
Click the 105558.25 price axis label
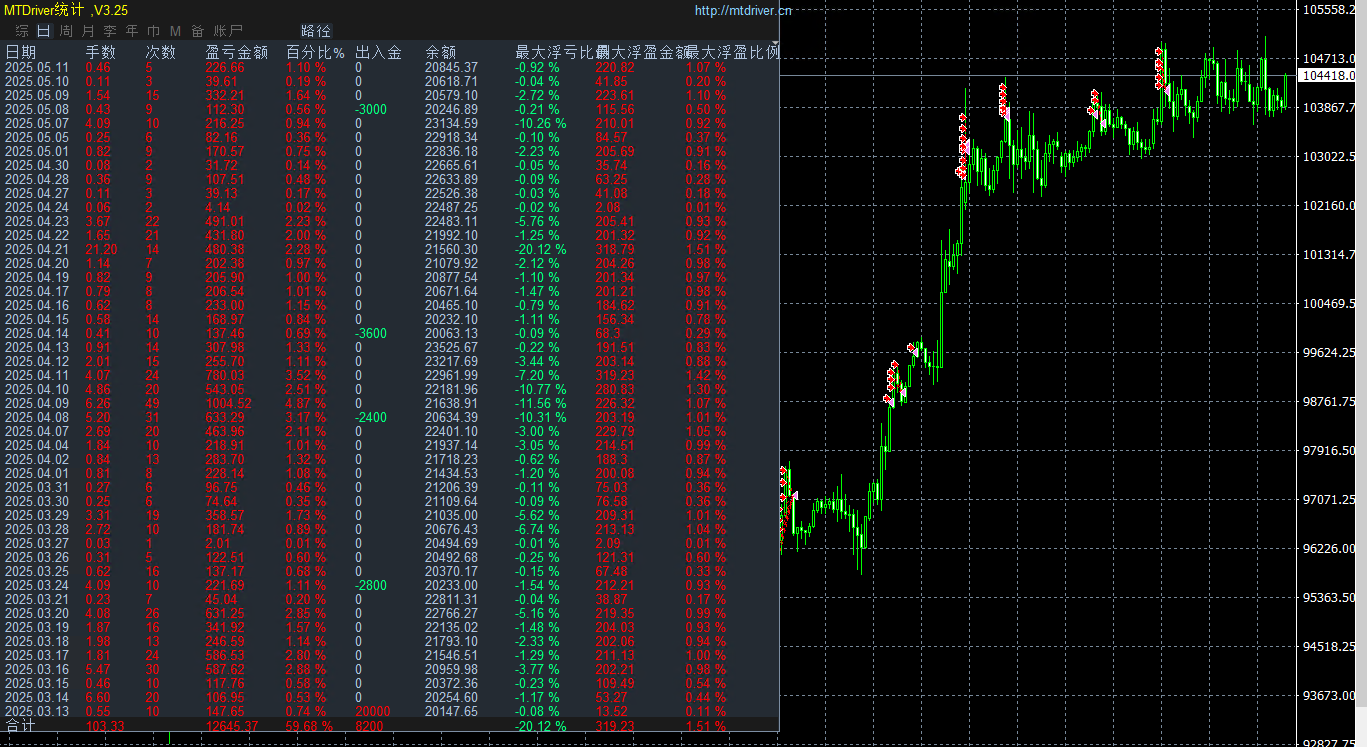coord(1330,9)
